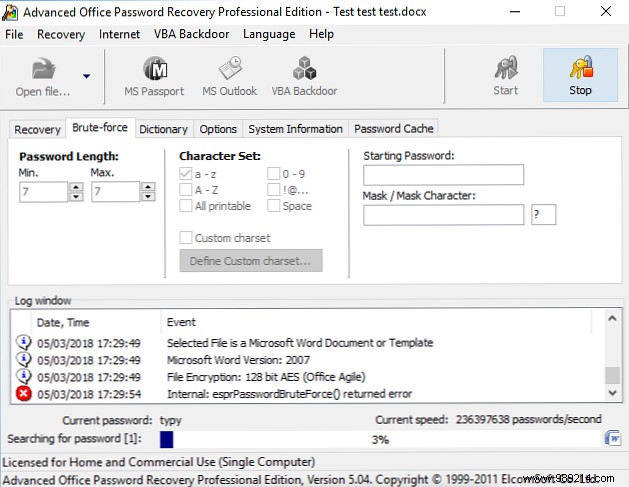
Task: Click the Max password length field
Action: 116,192
